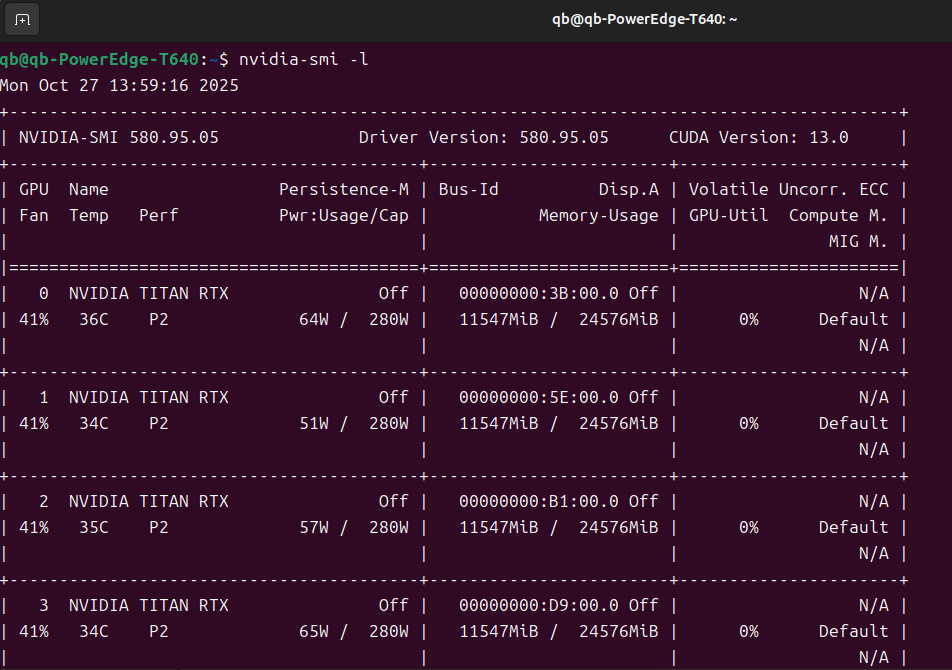Click the prompt qb@qb-PowerEdge-T640
Viewport: 952px width, 670px height.
coord(100,59)
